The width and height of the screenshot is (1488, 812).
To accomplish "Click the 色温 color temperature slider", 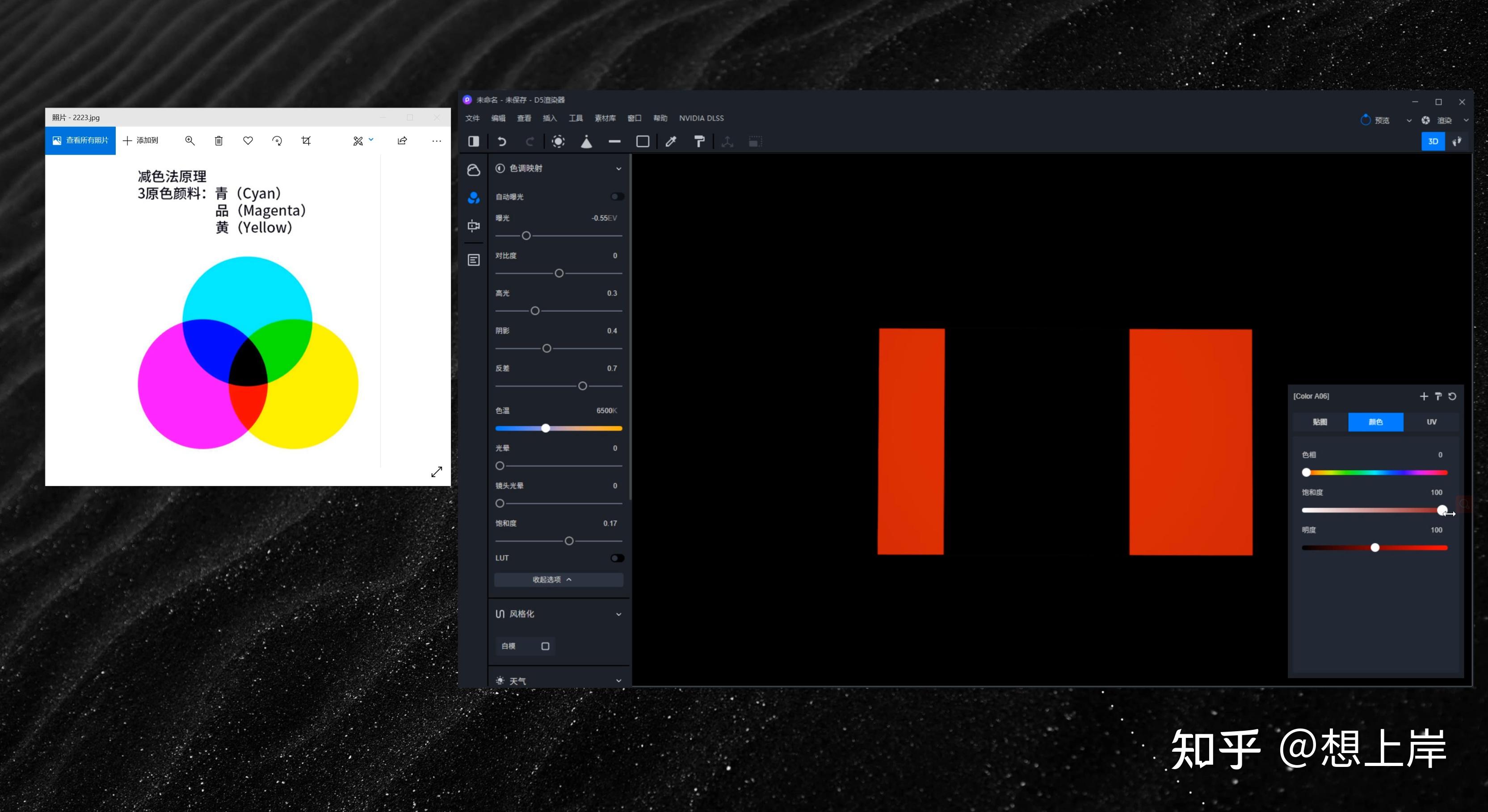I will pyautogui.click(x=558, y=428).
